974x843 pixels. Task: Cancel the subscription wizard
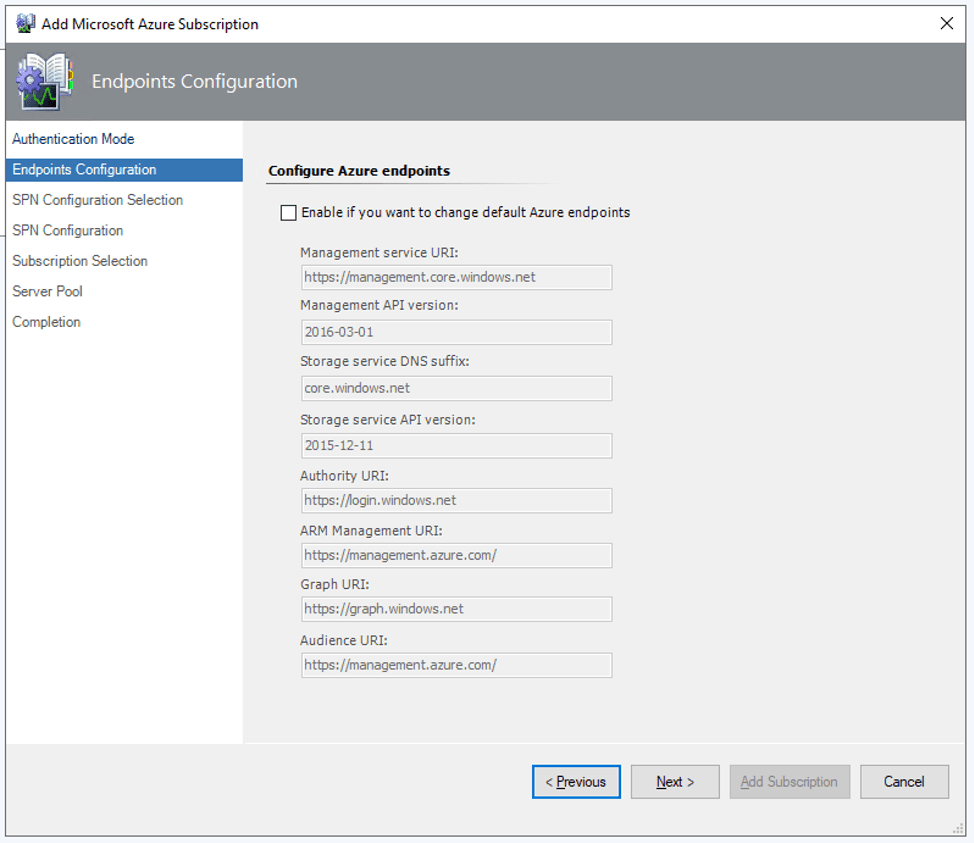pos(904,781)
